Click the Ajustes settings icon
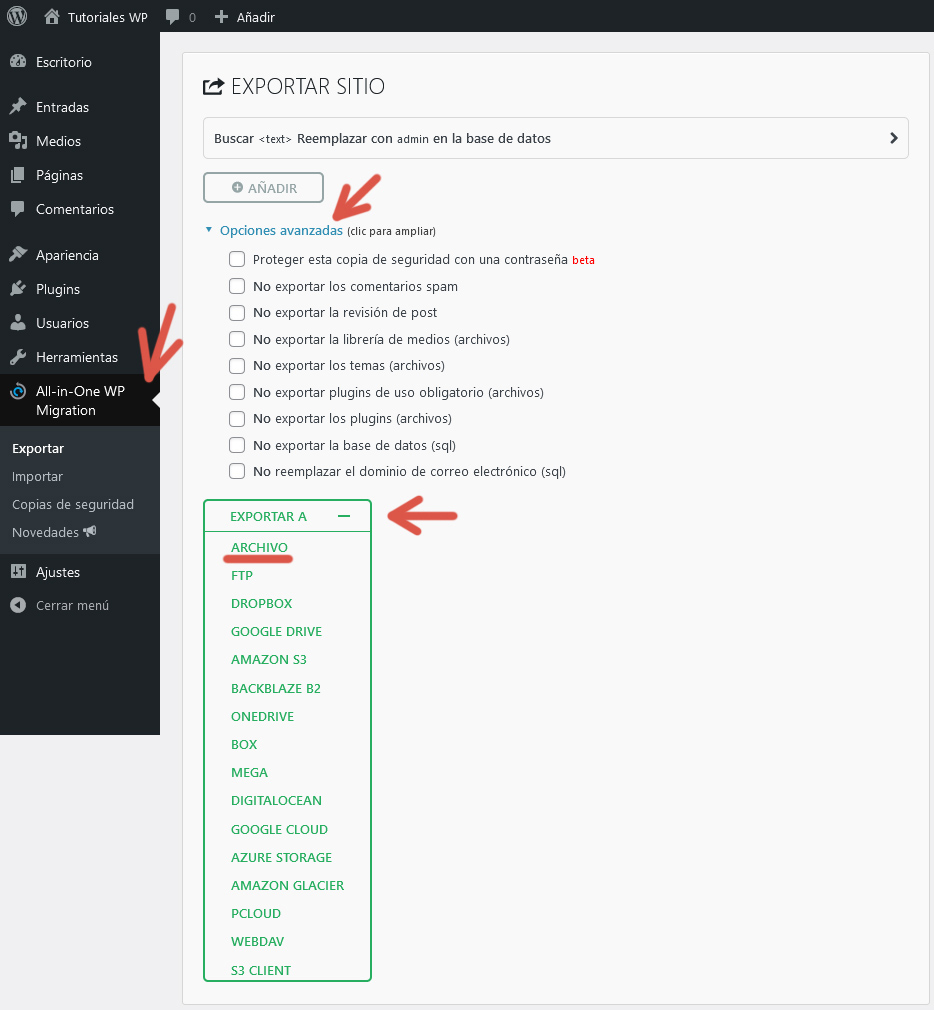The height and width of the screenshot is (1010, 934). click(x=18, y=571)
